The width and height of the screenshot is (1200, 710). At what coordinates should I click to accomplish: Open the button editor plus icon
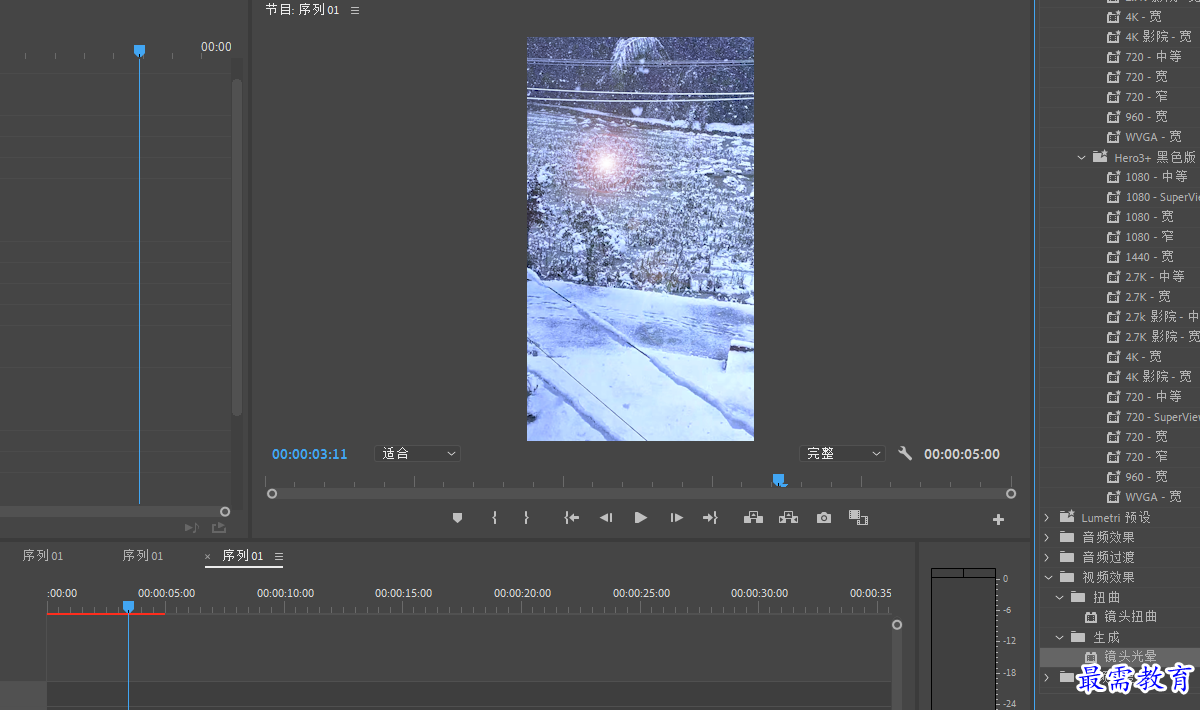click(998, 519)
